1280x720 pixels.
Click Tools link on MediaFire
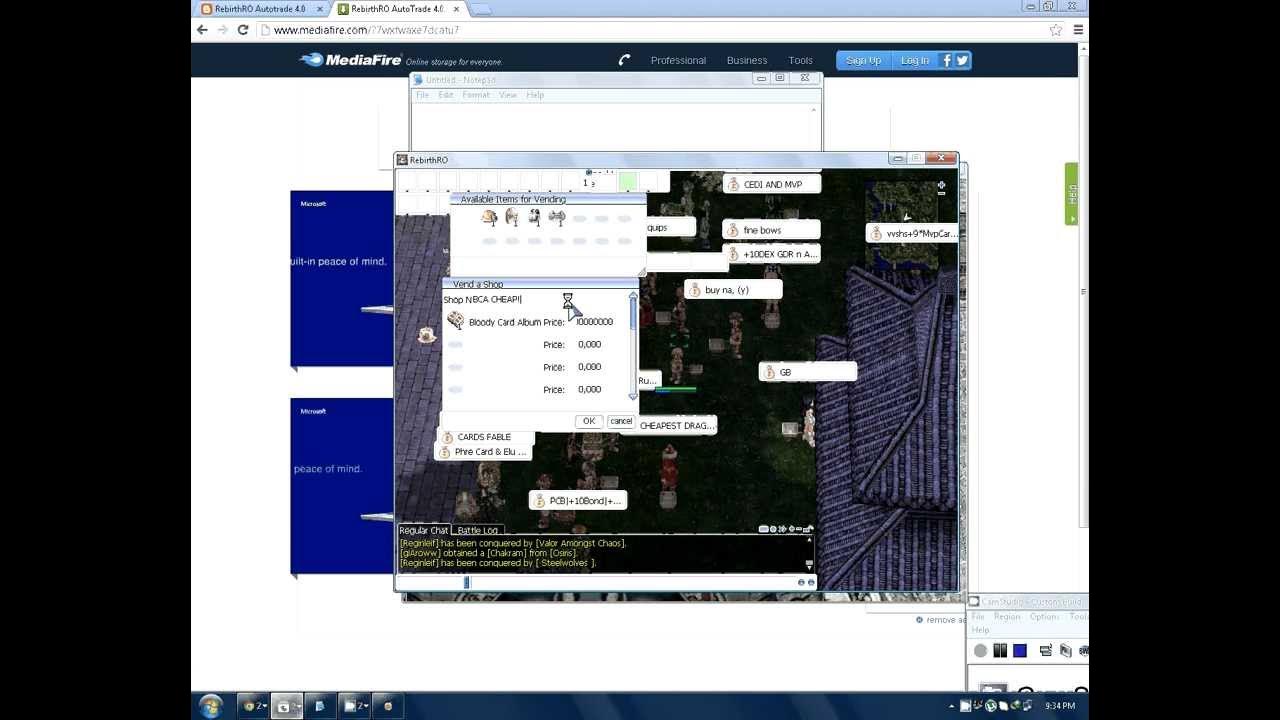click(x=800, y=60)
